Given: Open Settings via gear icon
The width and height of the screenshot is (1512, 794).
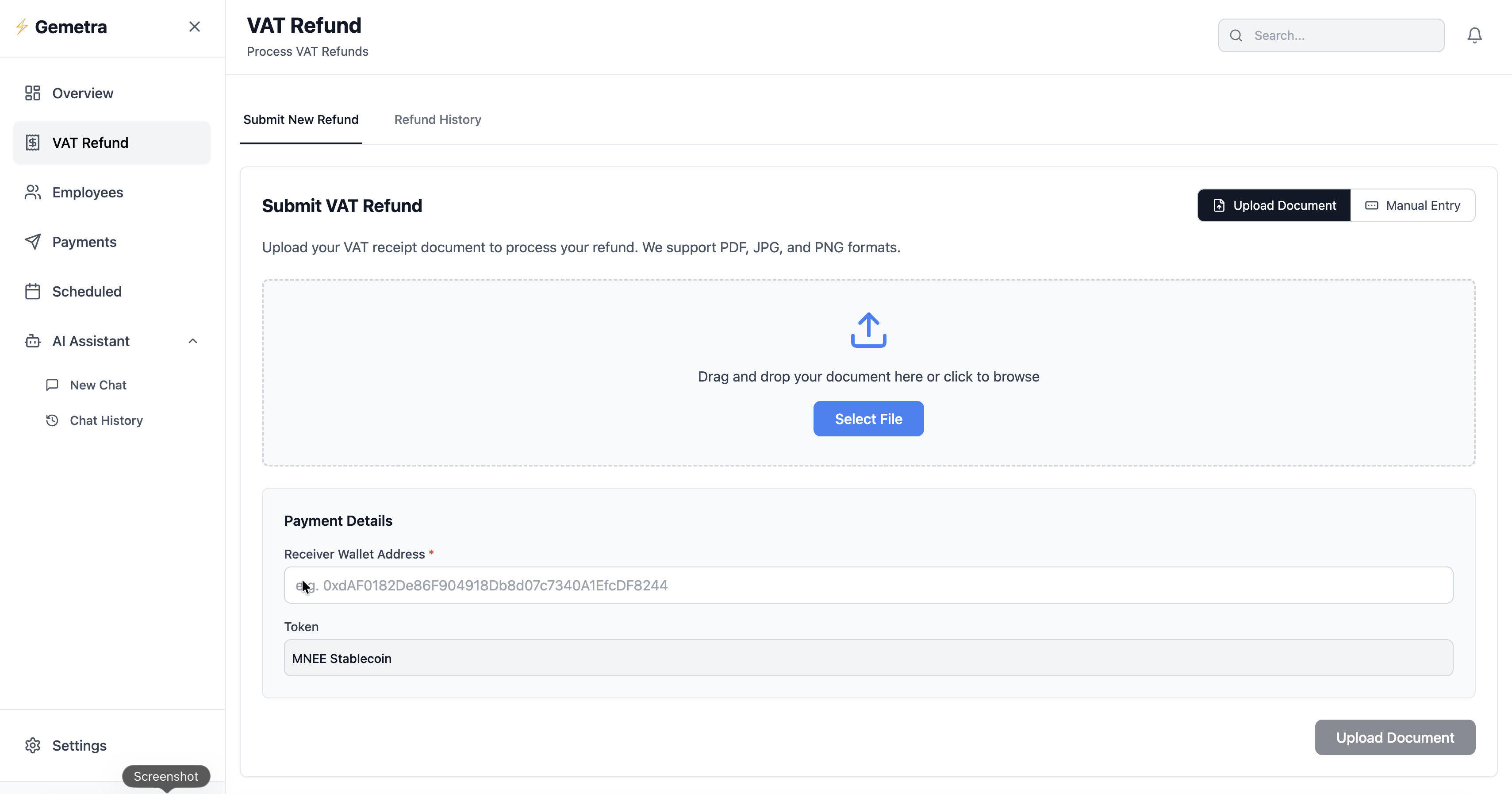Looking at the screenshot, I should tap(33, 745).
